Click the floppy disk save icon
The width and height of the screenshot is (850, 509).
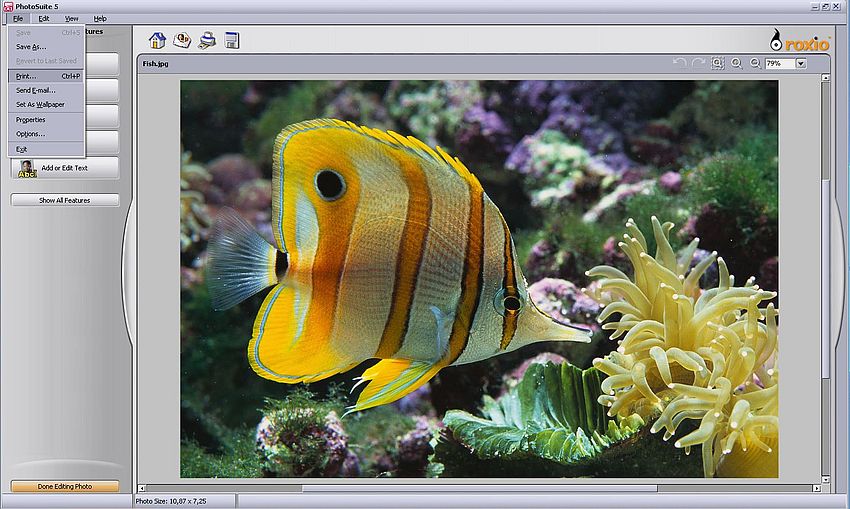point(232,41)
